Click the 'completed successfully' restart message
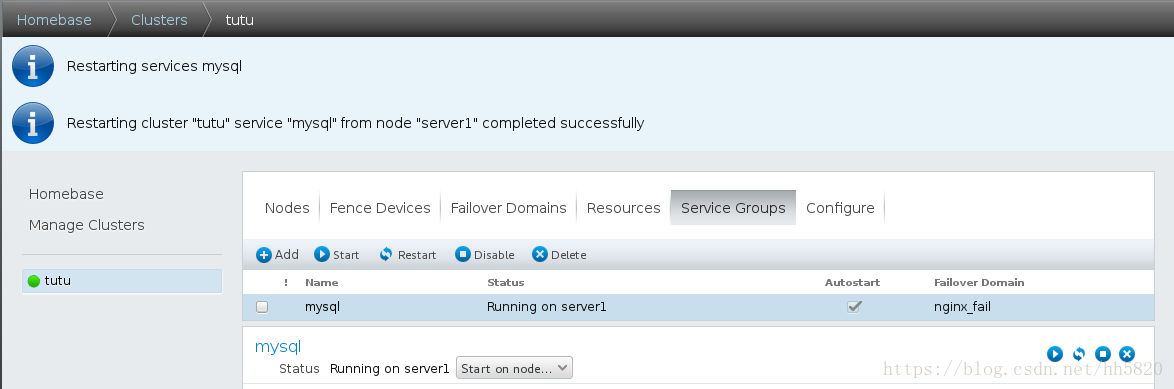This screenshot has width=1174, height=389. pos(356,123)
